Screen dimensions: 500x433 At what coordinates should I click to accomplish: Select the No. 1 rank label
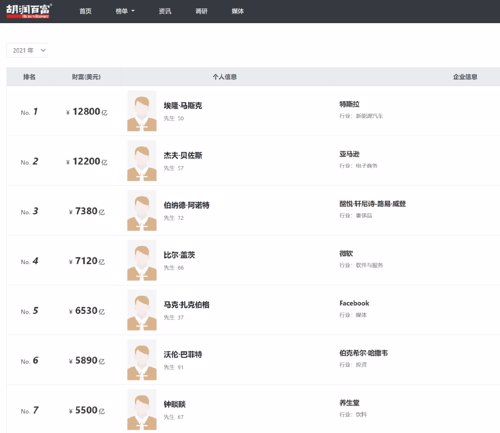[x=29, y=112]
